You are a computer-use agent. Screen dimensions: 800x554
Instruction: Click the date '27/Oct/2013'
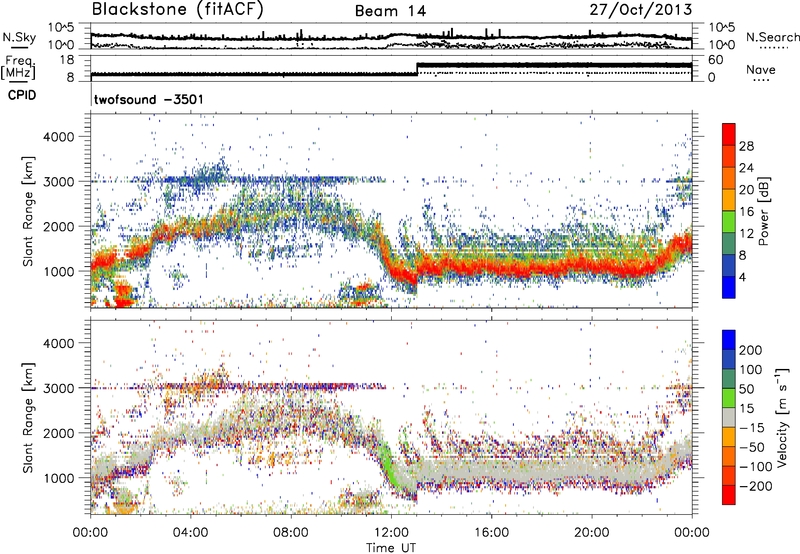[641, 10]
